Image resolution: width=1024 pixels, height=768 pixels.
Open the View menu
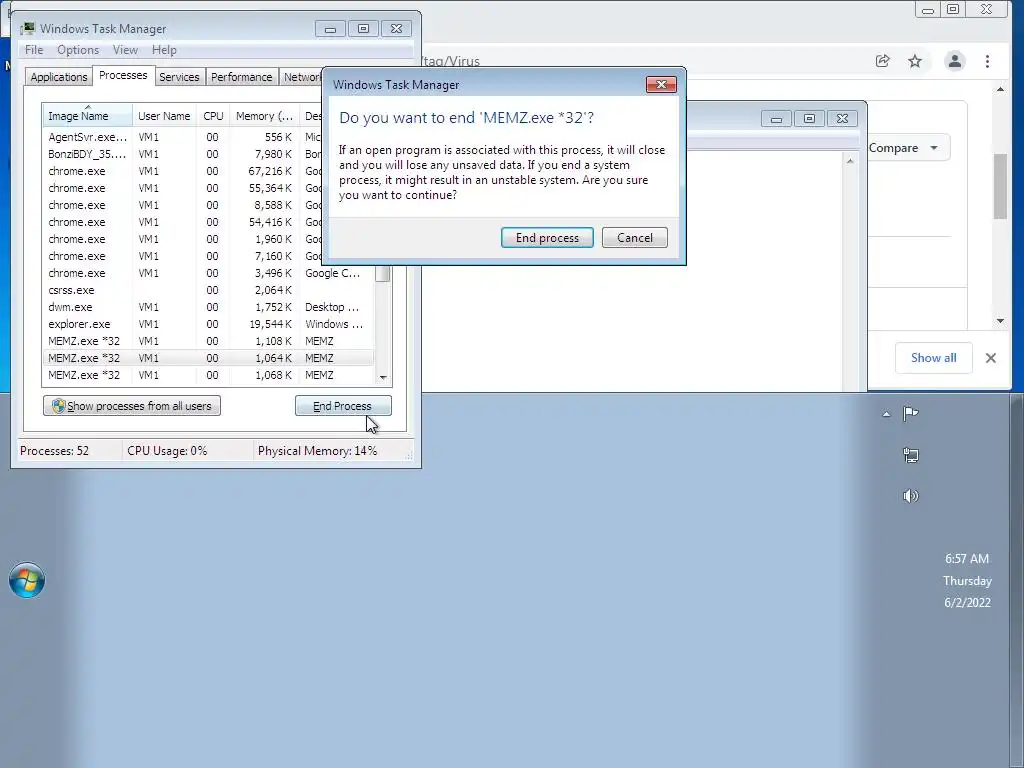pyautogui.click(x=125, y=50)
